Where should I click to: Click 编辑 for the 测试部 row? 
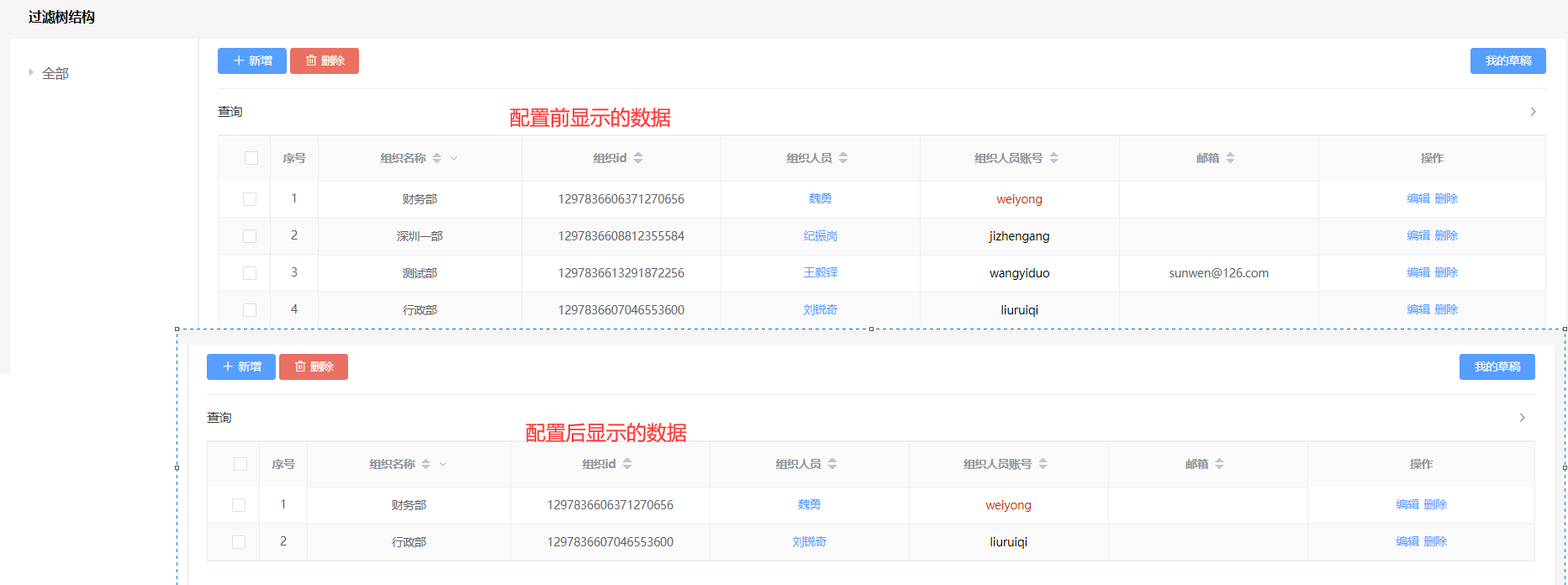[1418, 273]
